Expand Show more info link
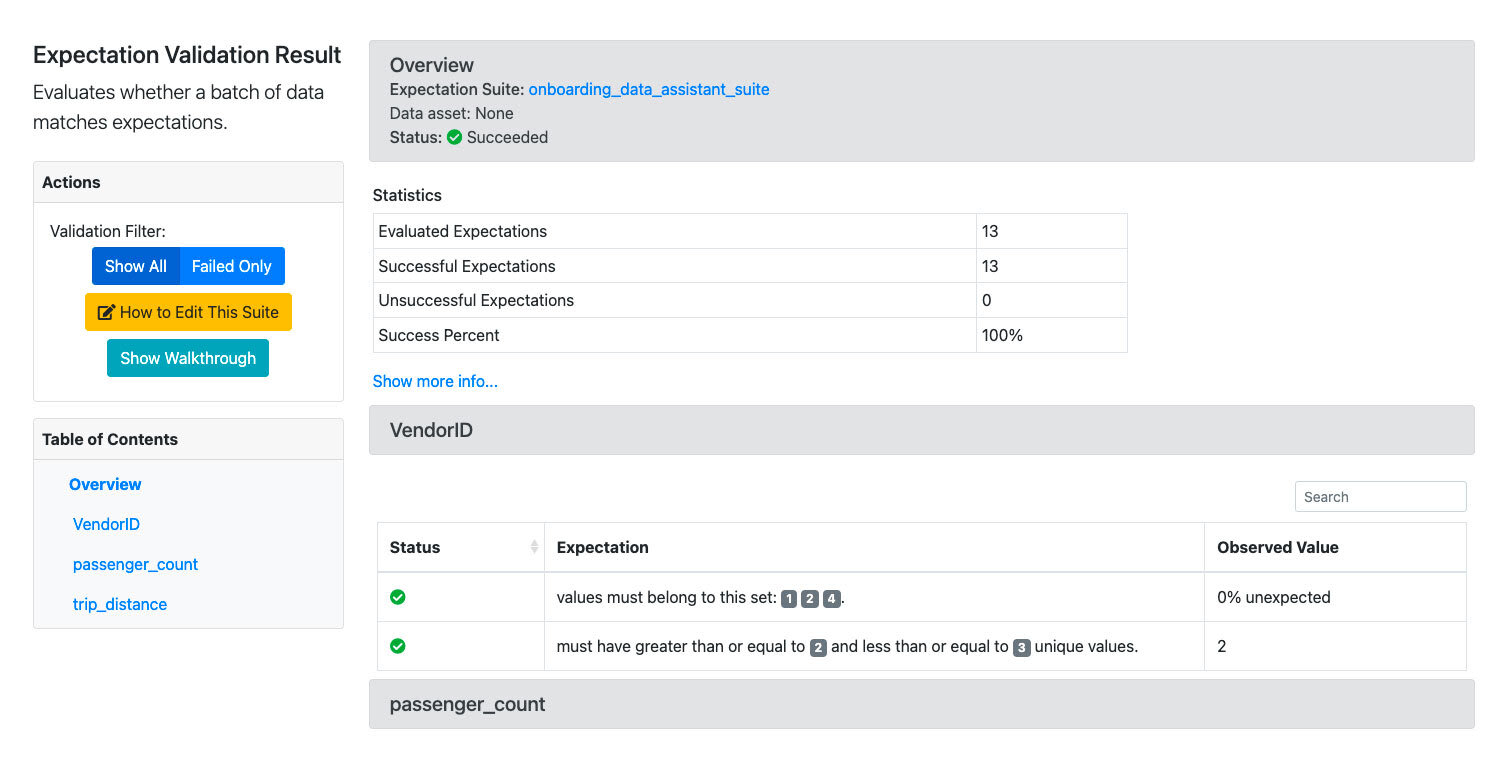 tap(435, 381)
